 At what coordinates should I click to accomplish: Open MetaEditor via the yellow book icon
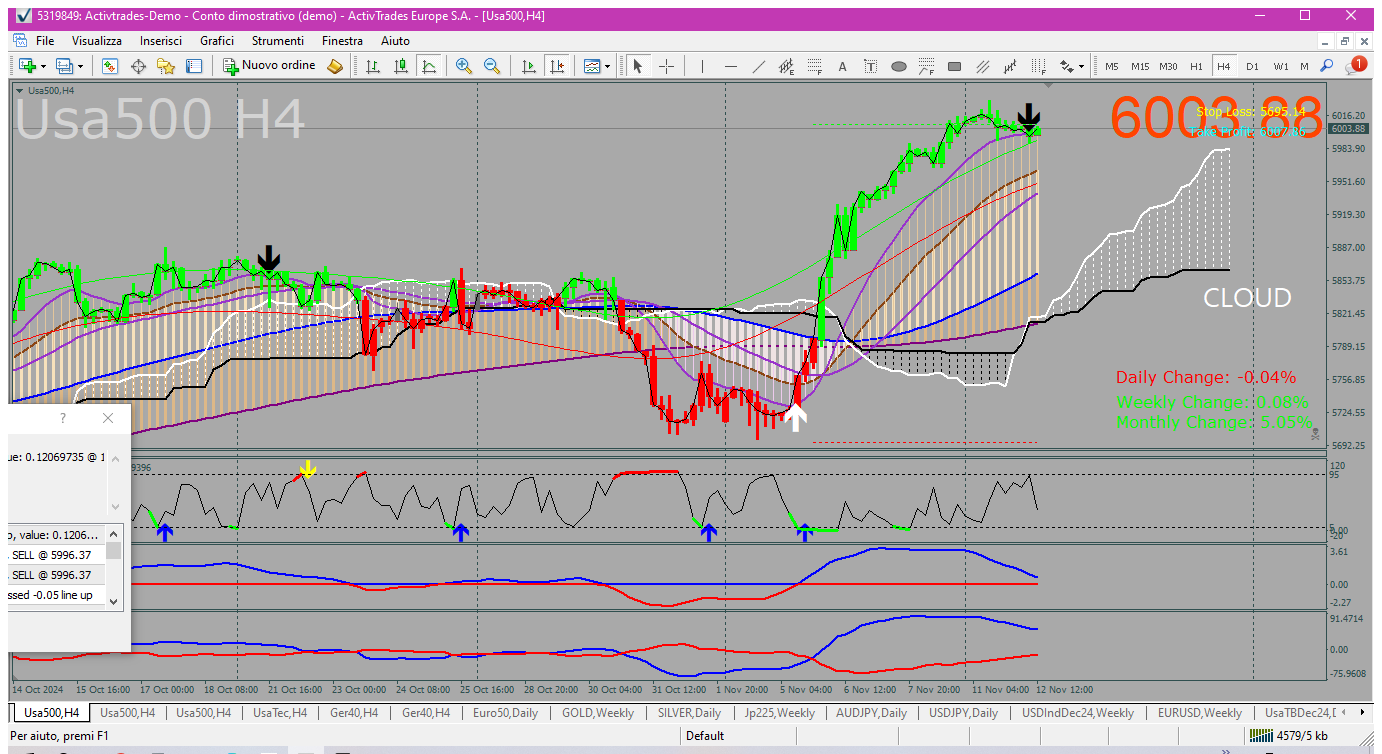(x=335, y=66)
